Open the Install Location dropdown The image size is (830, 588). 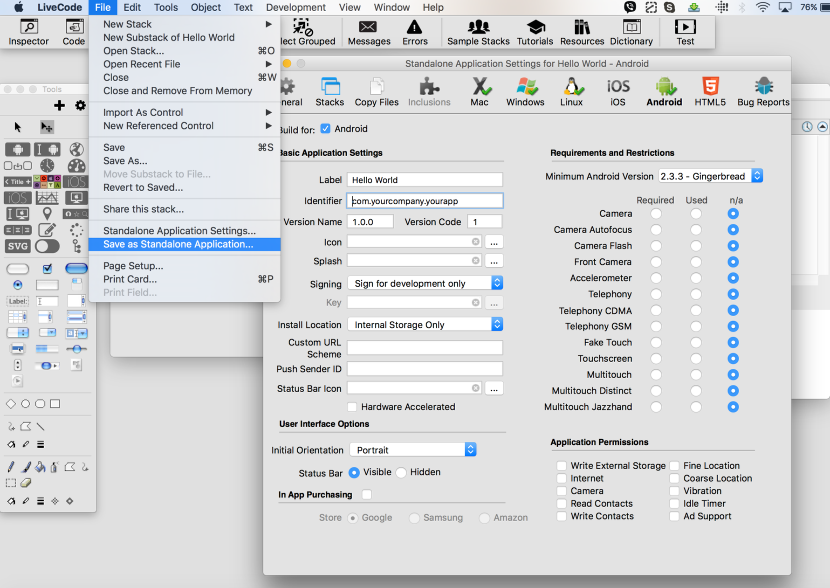[425, 324]
